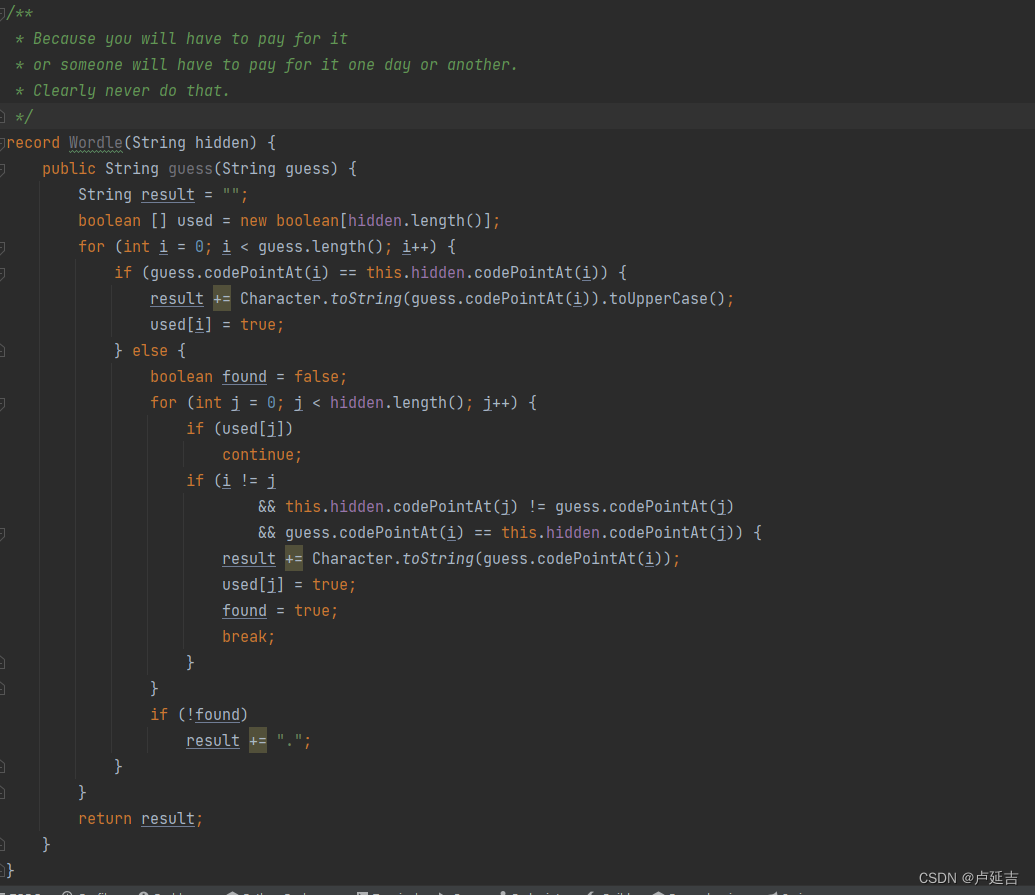Click the comment line 'Because you will have to pay for it'
Viewport: 1035px width, 895px height.
190,39
